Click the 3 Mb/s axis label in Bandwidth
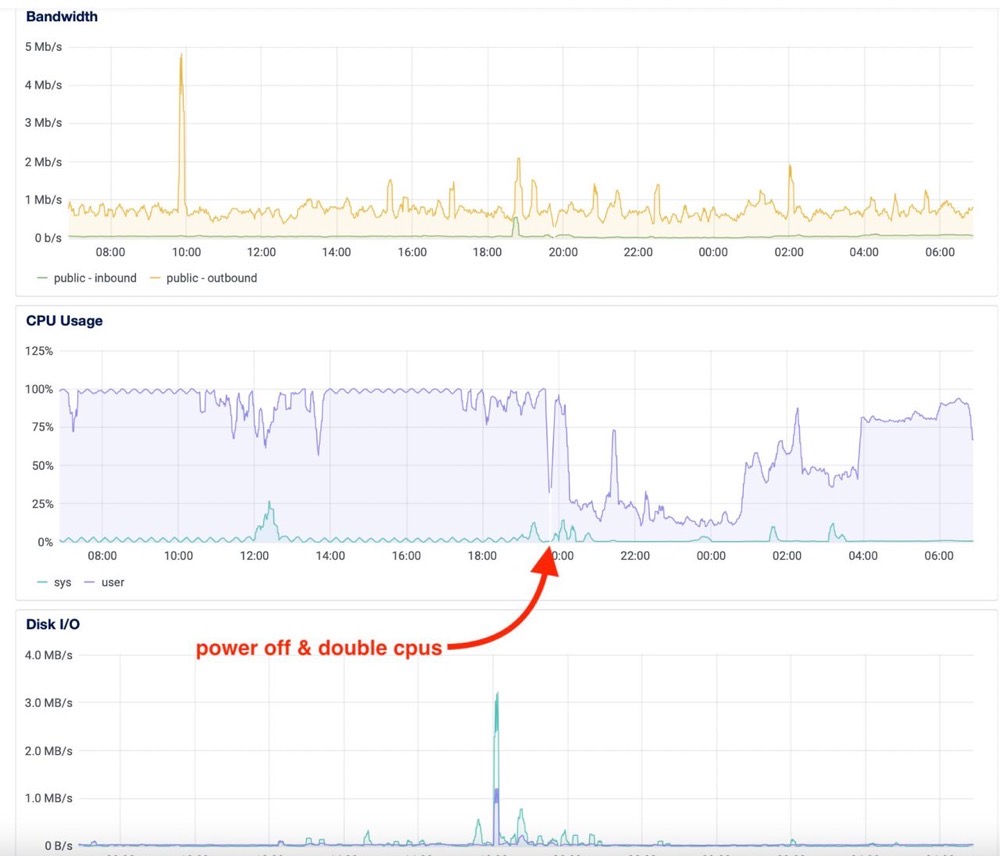 (x=43, y=122)
